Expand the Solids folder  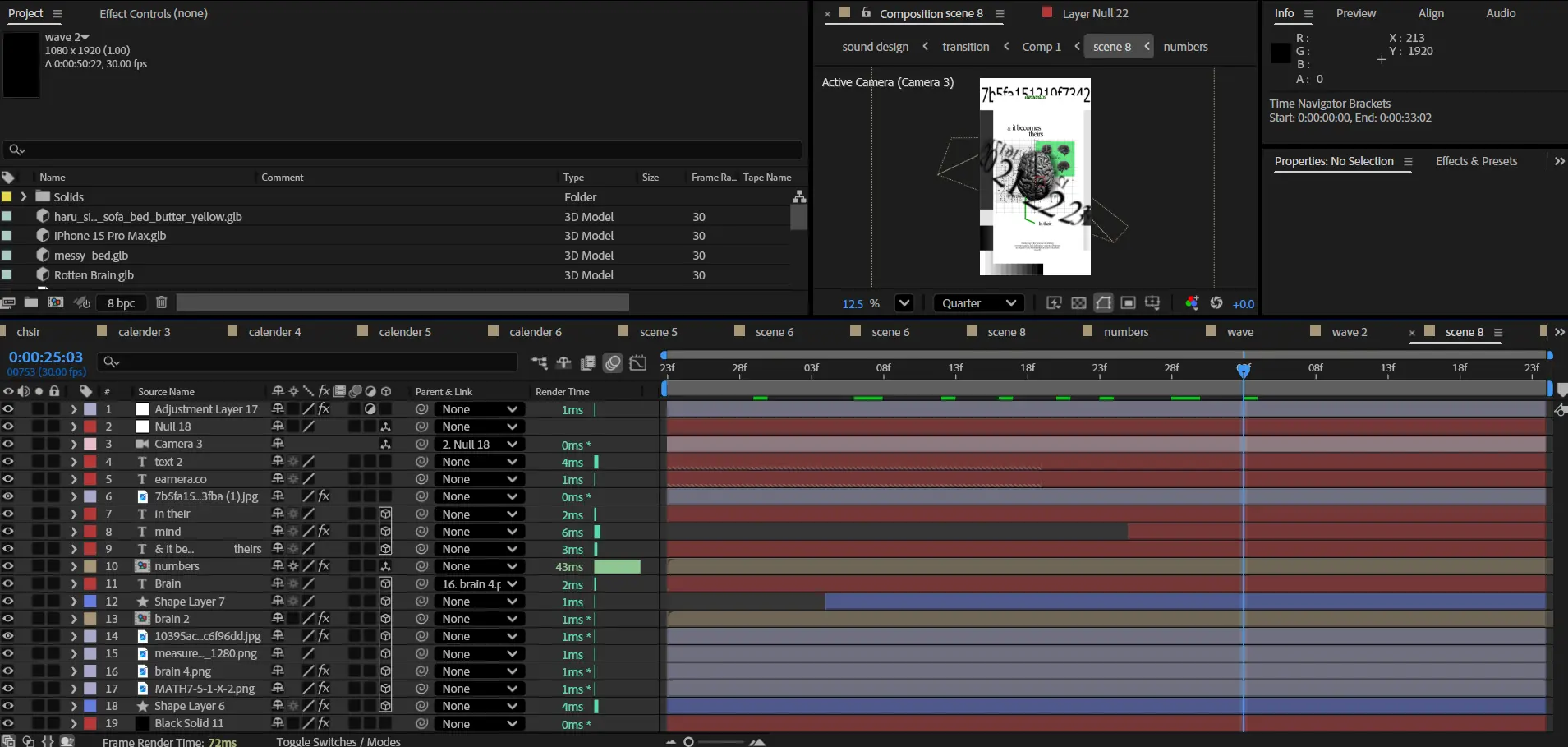pos(24,197)
